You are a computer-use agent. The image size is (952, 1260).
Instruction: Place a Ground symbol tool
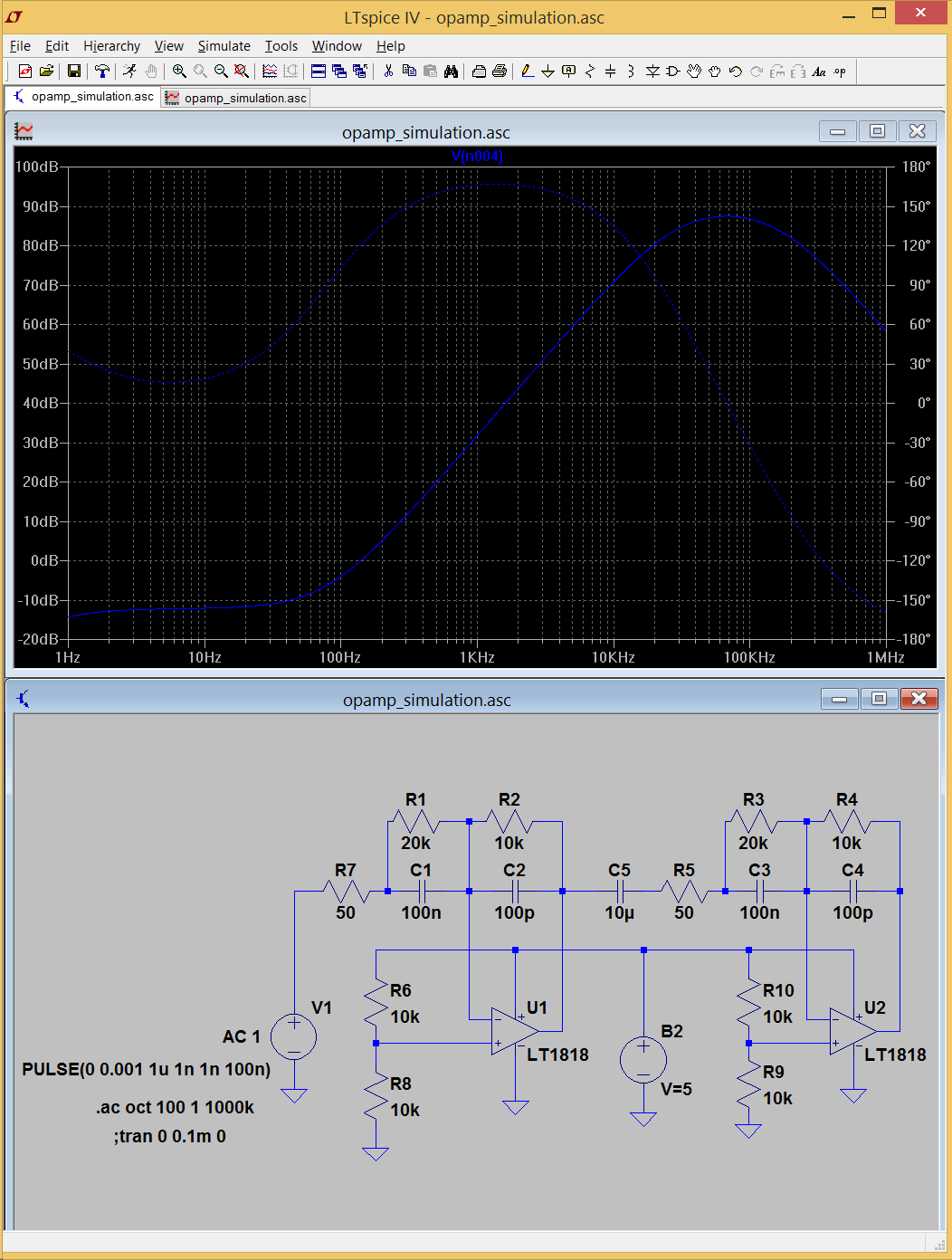point(548,72)
